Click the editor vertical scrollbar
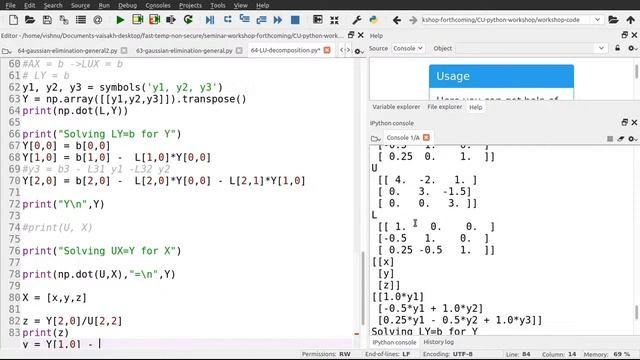Image resolution: width=640 pixels, height=360 pixels. coord(362,288)
